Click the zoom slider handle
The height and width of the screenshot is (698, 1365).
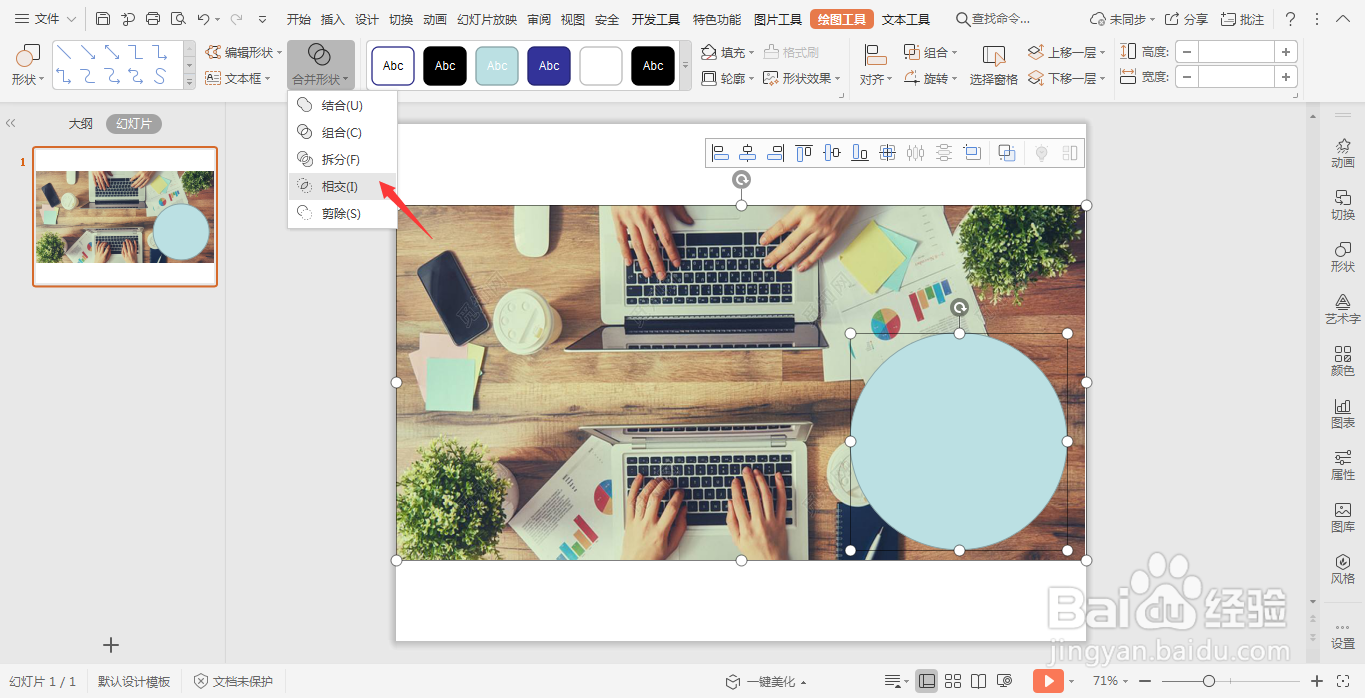1209,681
